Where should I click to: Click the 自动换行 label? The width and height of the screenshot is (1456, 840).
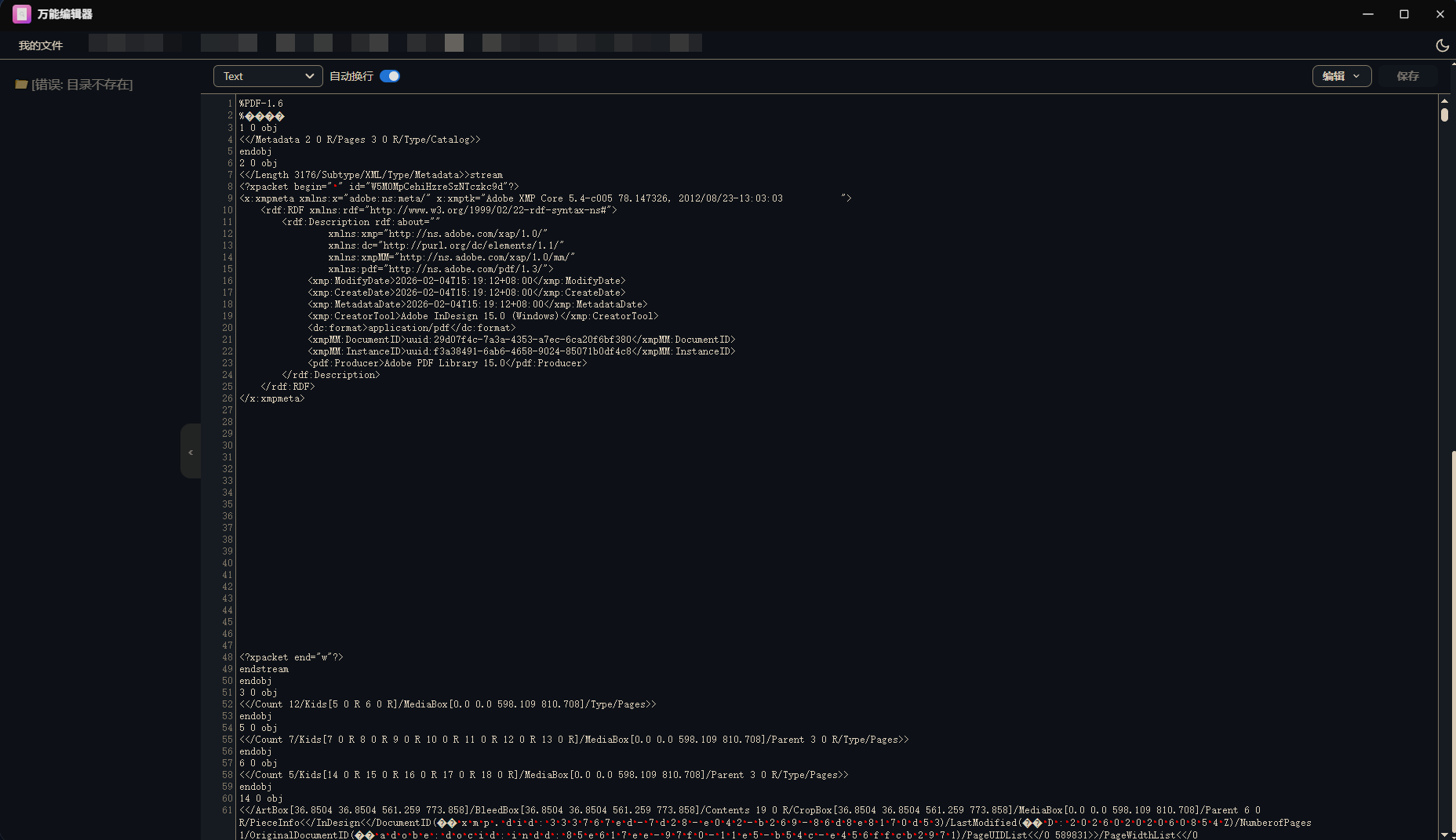[351, 76]
